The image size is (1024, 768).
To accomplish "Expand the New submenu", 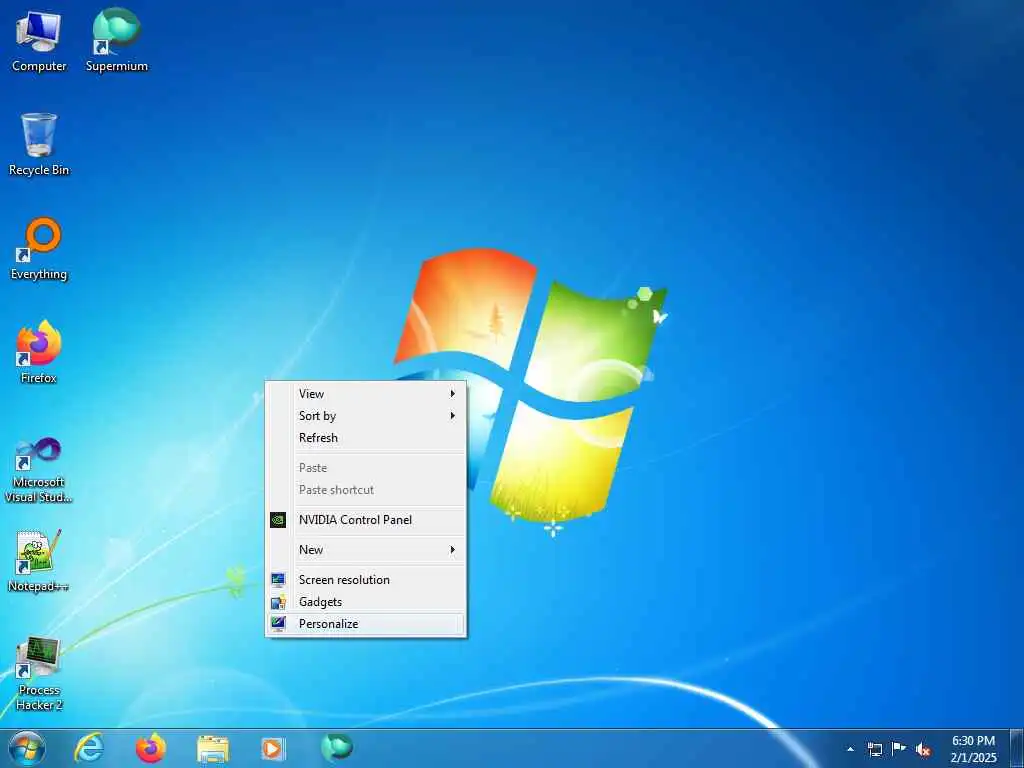I will point(366,550).
